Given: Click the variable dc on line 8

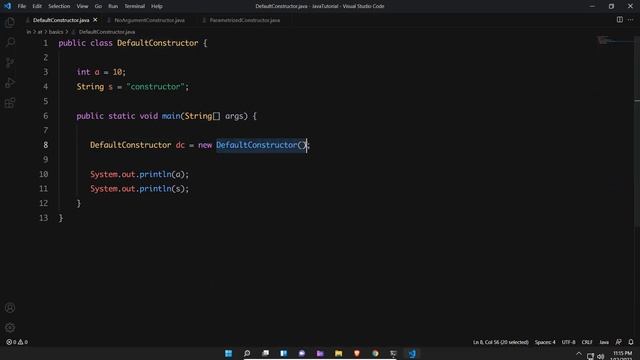Looking at the screenshot, I should coord(180,145).
